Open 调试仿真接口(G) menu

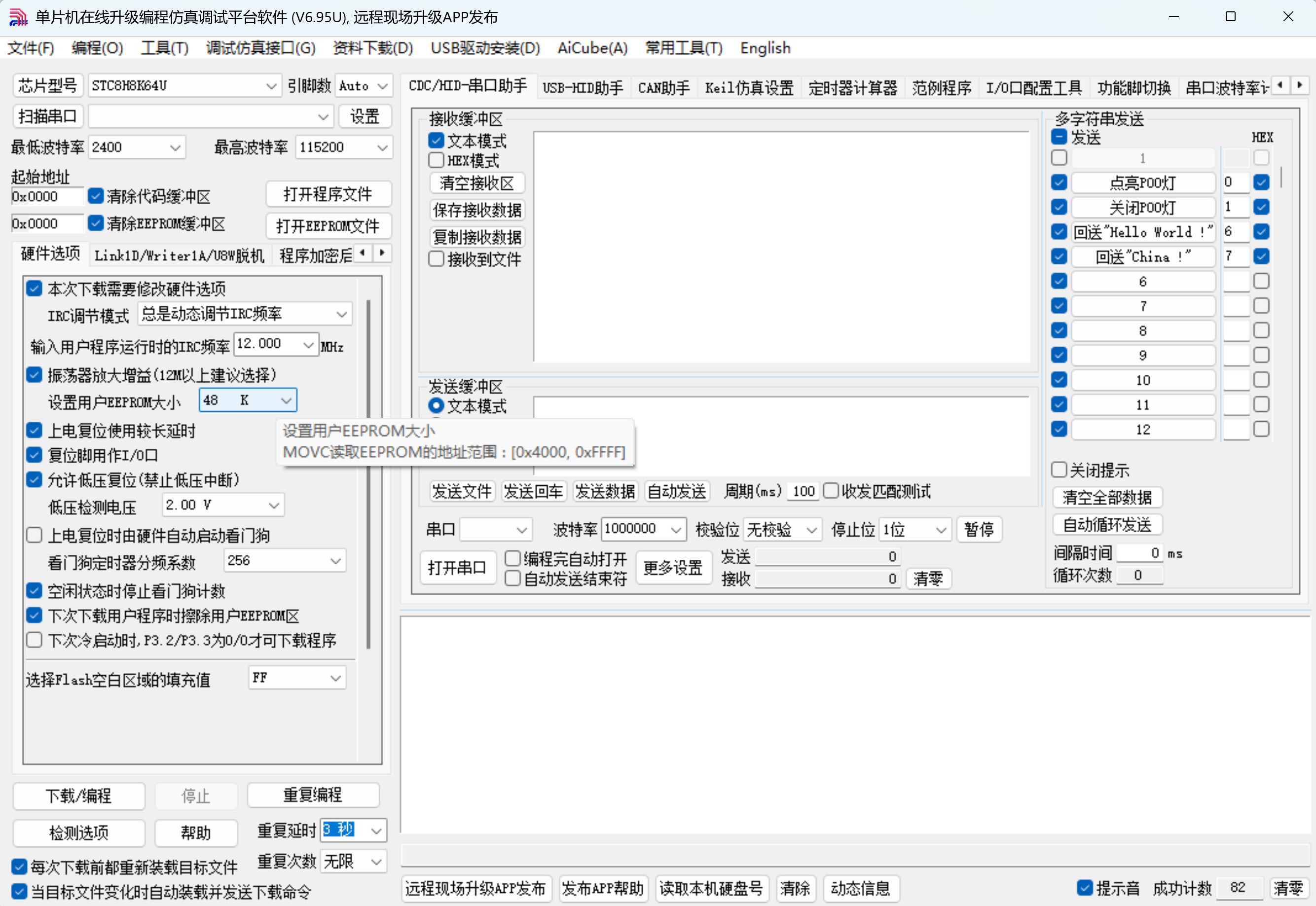(260, 48)
